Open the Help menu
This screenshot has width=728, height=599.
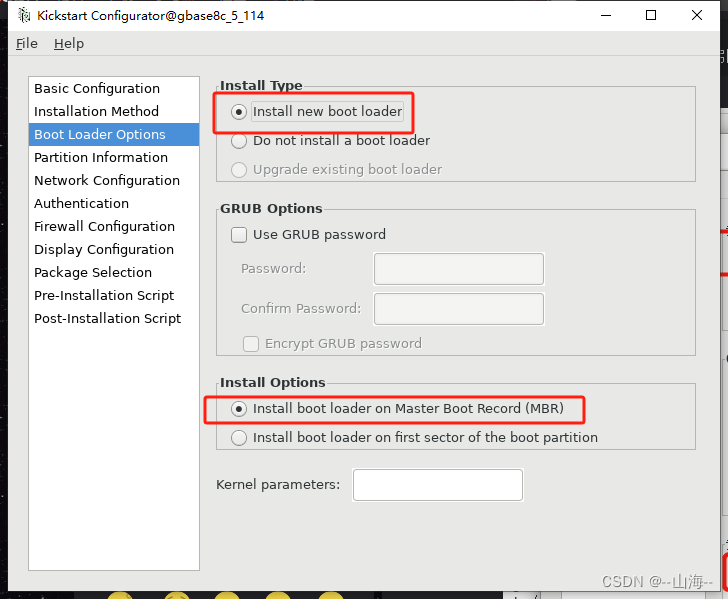pyautogui.click(x=69, y=44)
